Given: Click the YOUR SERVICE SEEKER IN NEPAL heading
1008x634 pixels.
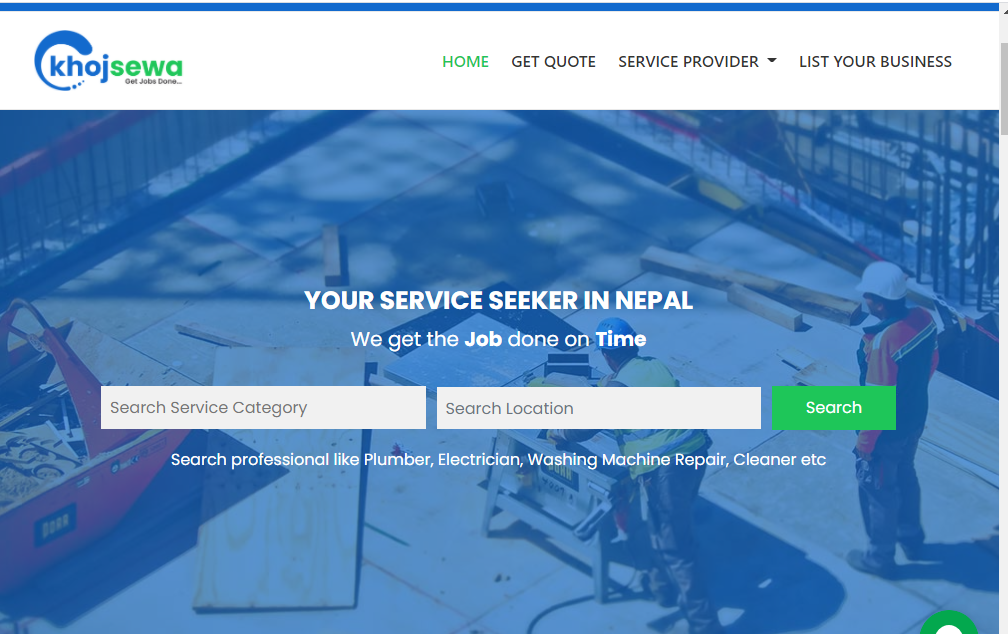Looking at the screenshot, I should tap(498, 300).
